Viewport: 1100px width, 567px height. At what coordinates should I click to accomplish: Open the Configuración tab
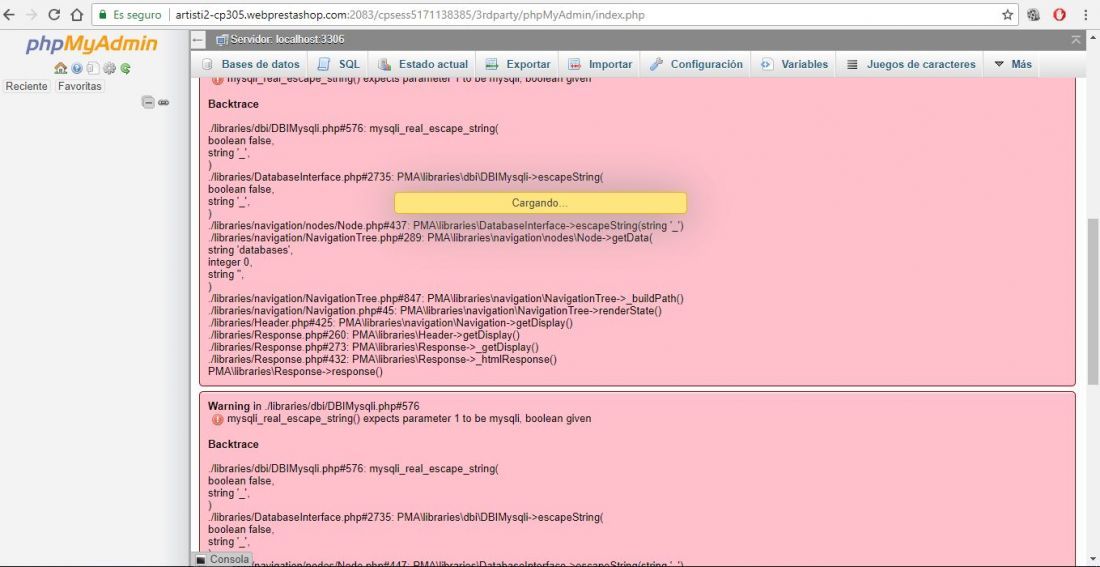(696, 64)
